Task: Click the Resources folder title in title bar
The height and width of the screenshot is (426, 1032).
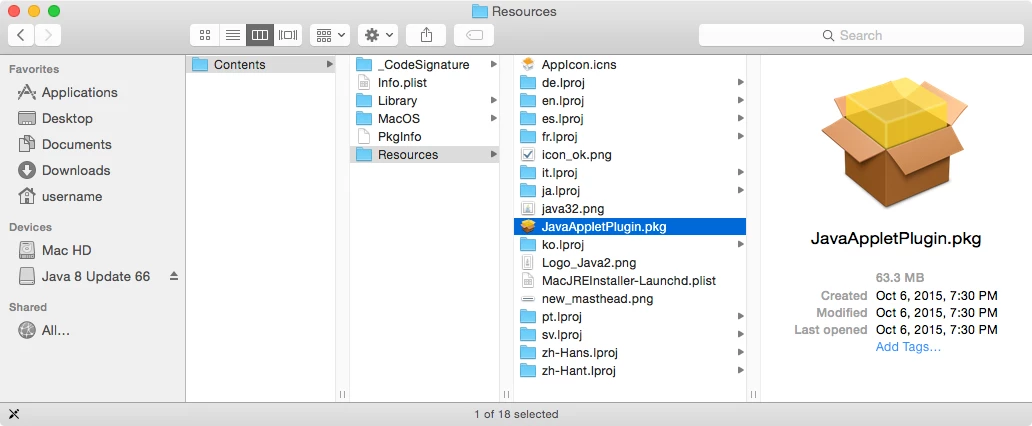Action: coord(514,11)
